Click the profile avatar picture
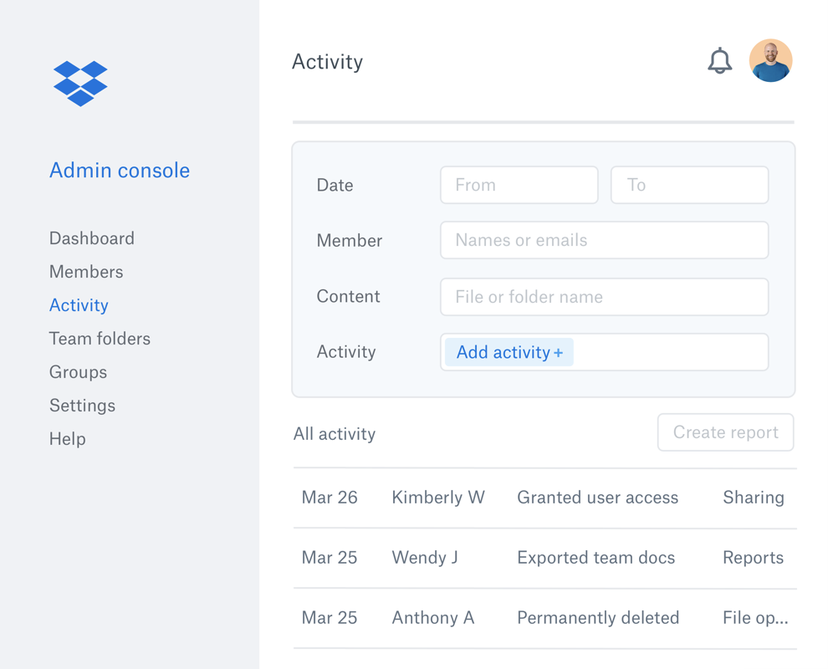Viewport: 828px width, 669px height. tap(770, 60)
